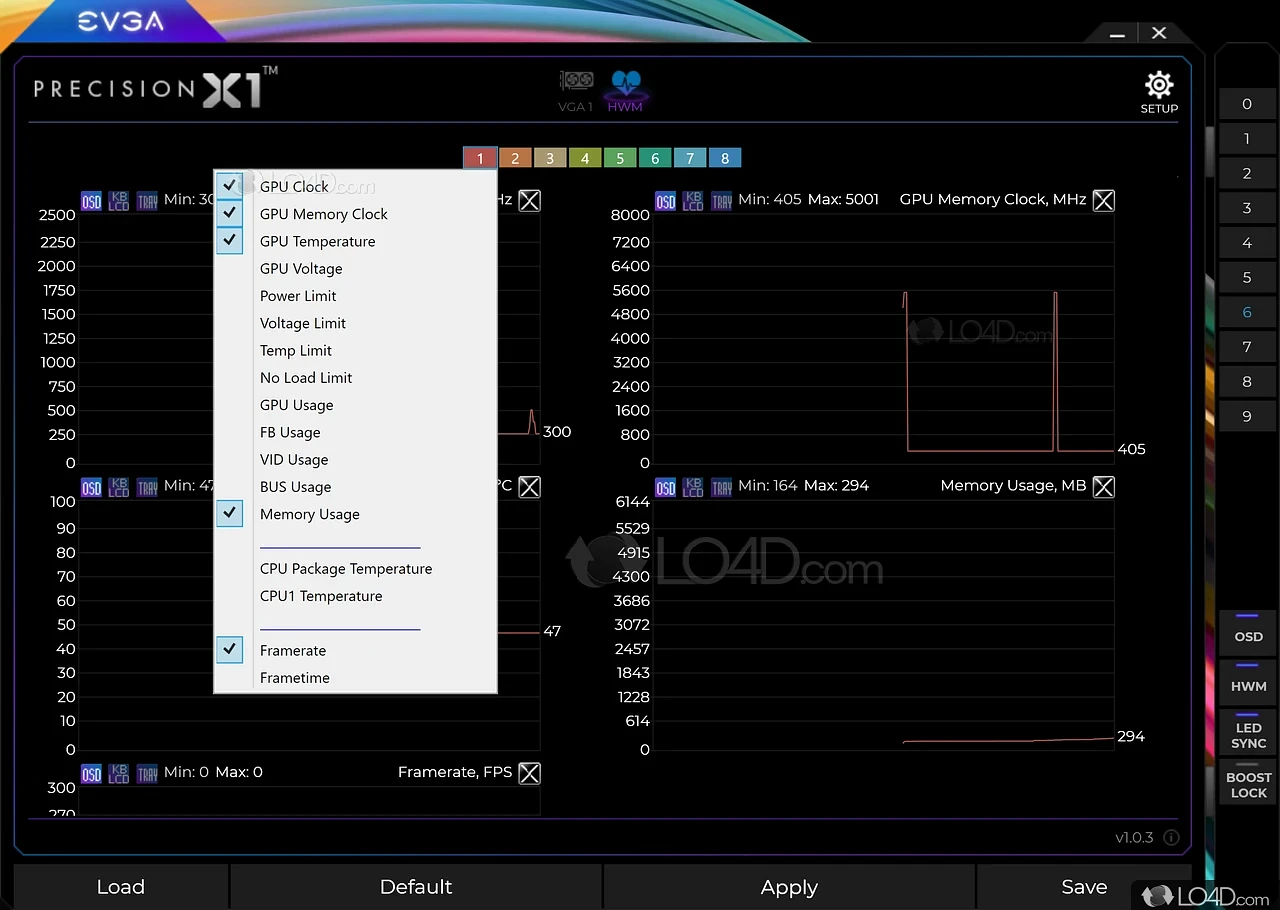The image size is (1280, 910).
Task: Toggle TRAY icon on Framerate graph
Action: click(147, 774)
